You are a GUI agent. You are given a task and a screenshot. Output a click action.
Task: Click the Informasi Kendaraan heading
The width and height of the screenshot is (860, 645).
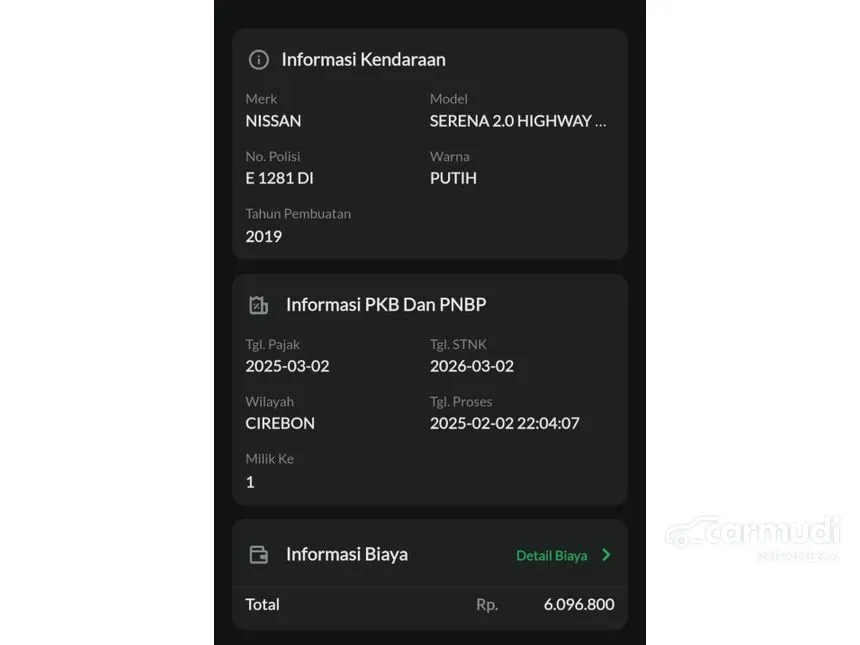(x=363, y=59)
